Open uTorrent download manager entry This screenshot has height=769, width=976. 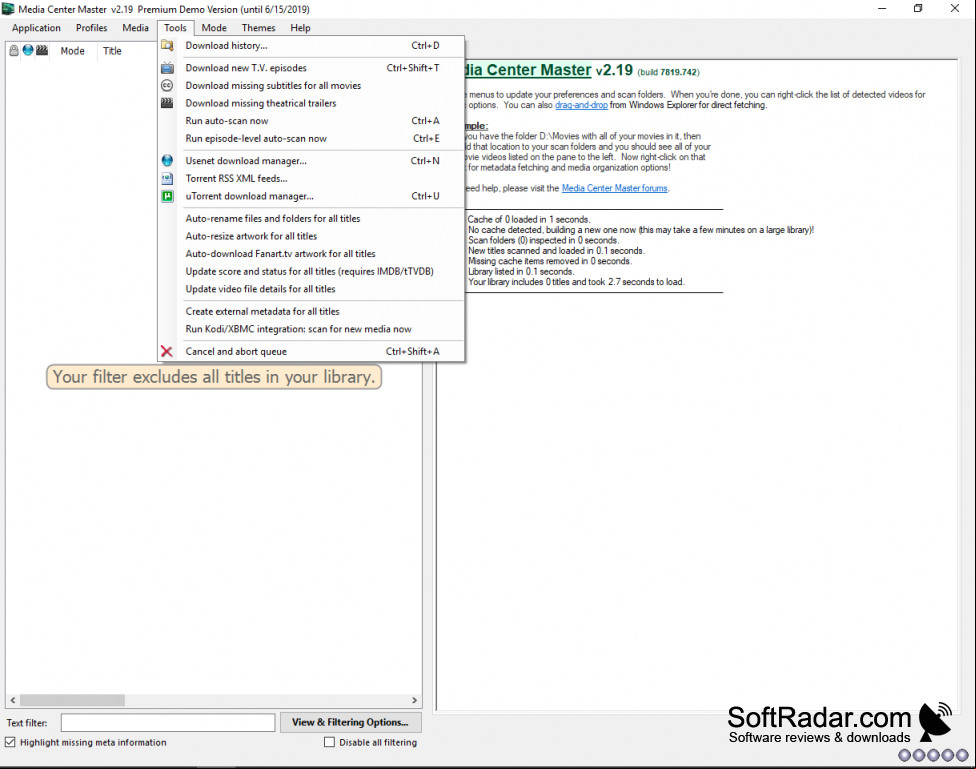click(x=311, y=196)
